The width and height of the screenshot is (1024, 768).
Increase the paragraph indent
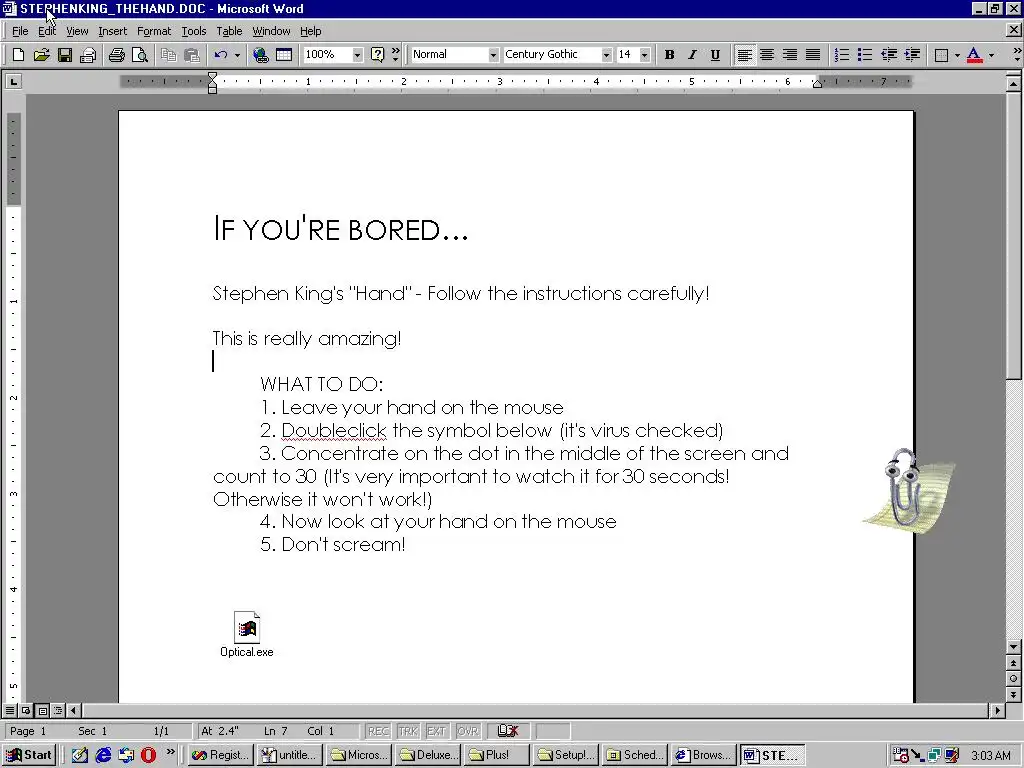click(912, 55)
